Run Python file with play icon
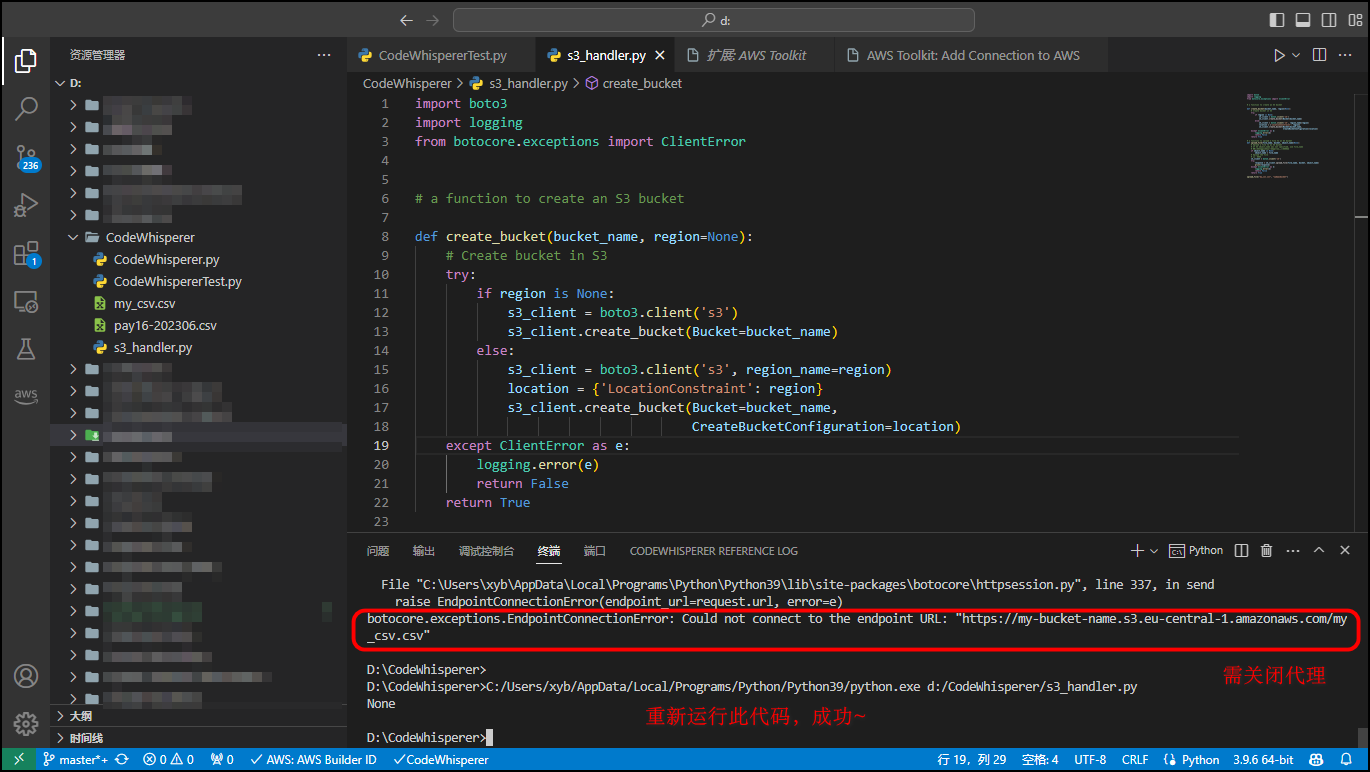 [x=1279, y=55]
